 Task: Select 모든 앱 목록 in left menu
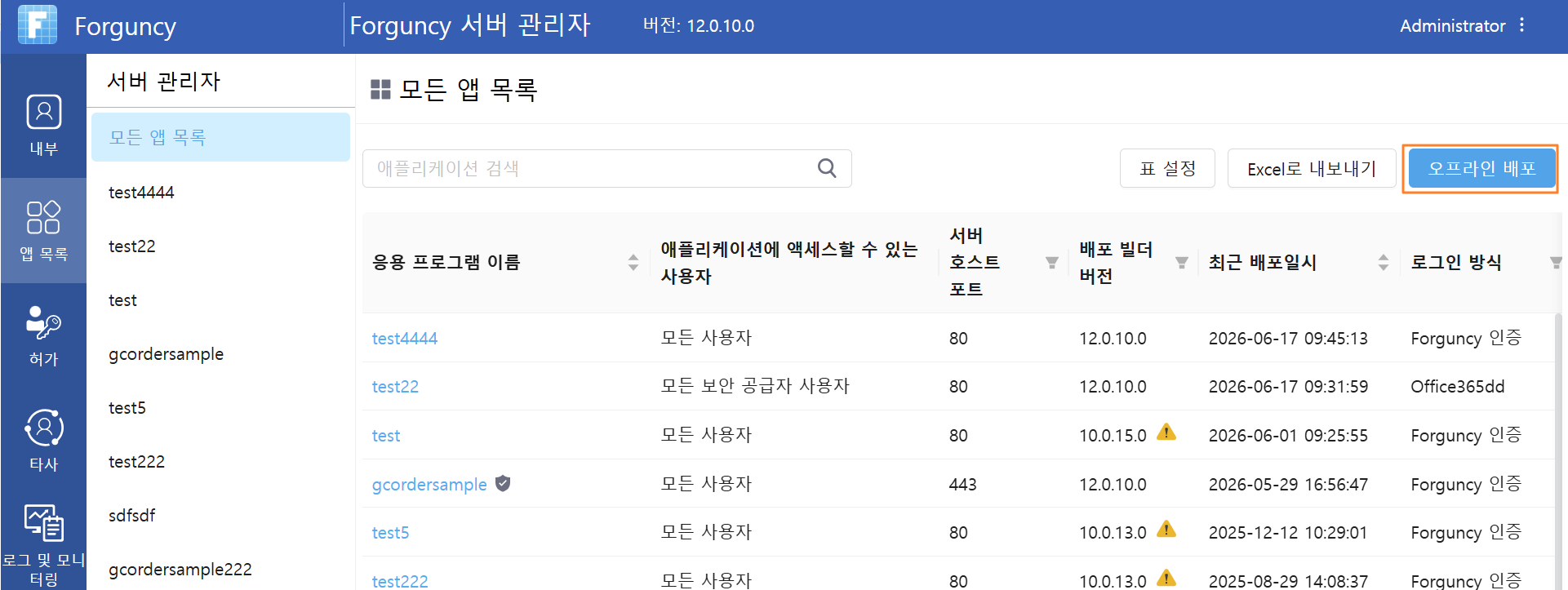tap(220, 137)
